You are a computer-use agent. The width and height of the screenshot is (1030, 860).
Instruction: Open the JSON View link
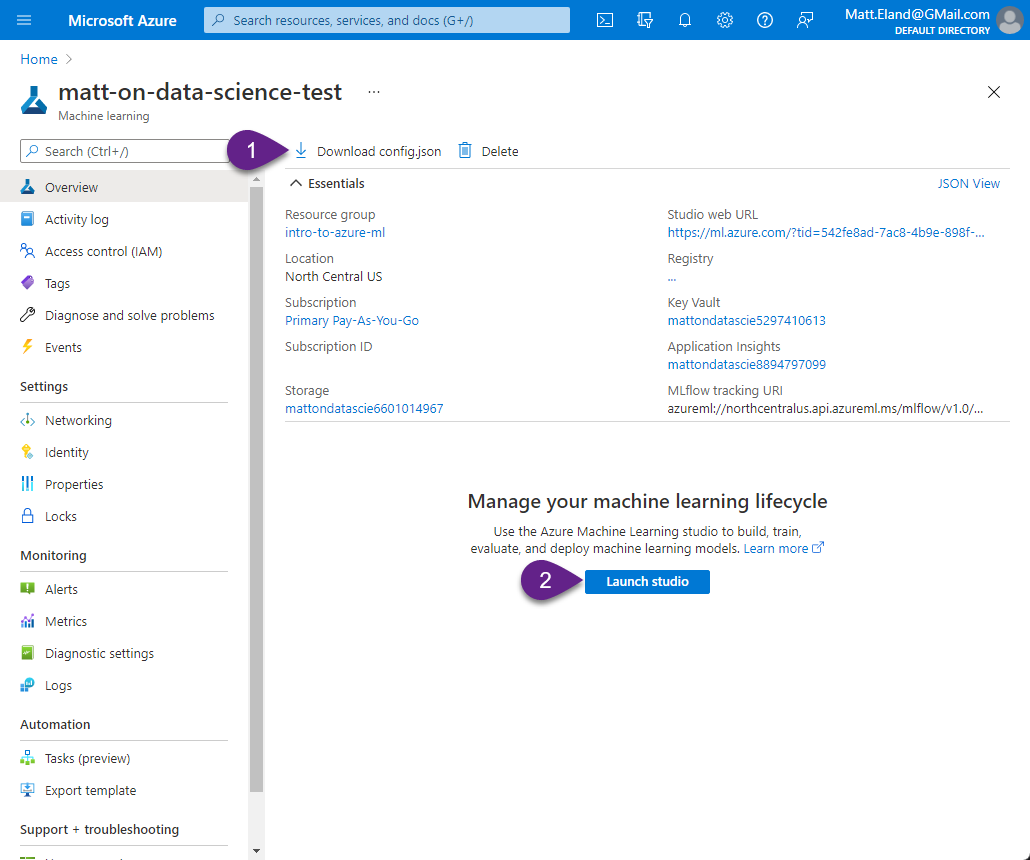point(968,183)
